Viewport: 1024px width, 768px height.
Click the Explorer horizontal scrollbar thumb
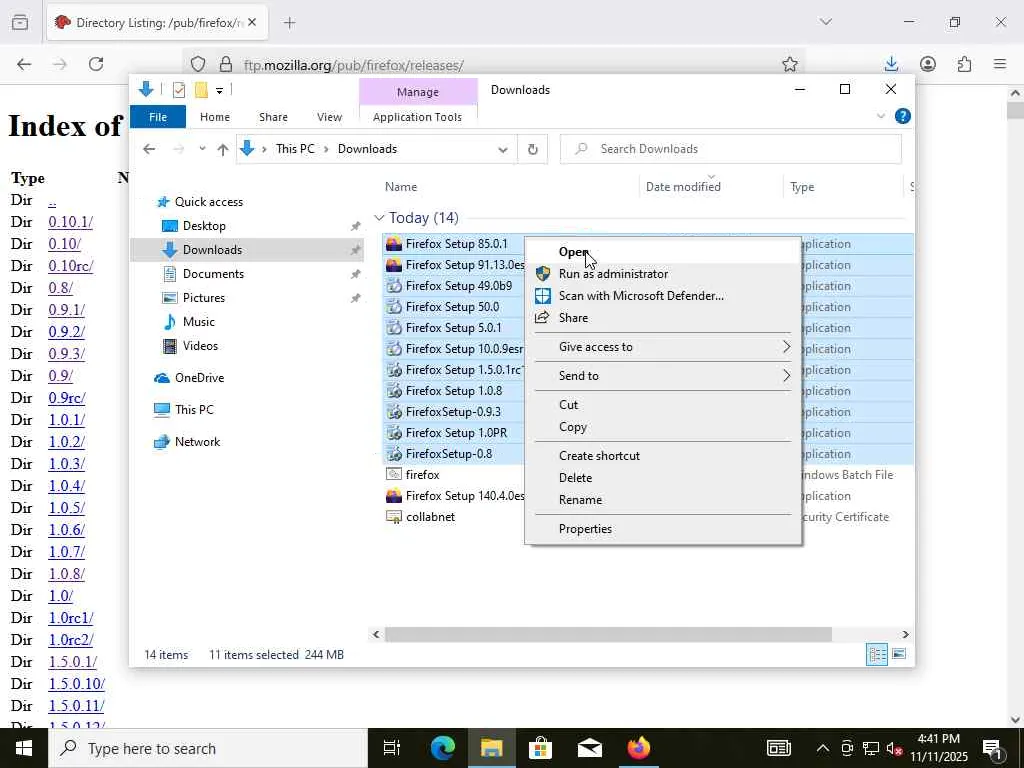(x=608, y=634)
